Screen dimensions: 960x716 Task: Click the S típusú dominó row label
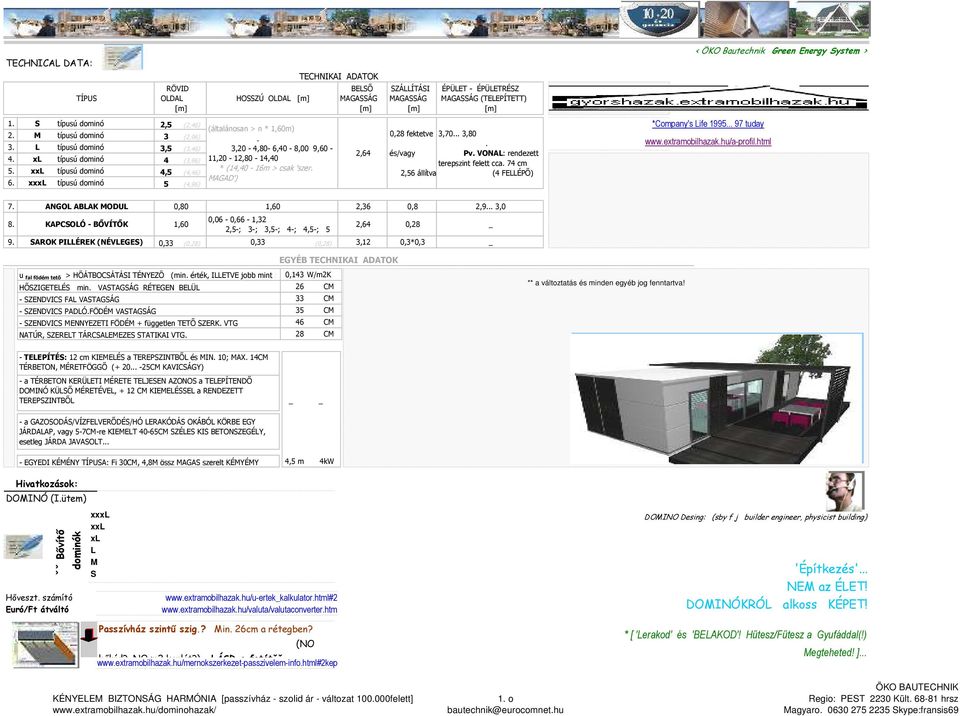69,124
